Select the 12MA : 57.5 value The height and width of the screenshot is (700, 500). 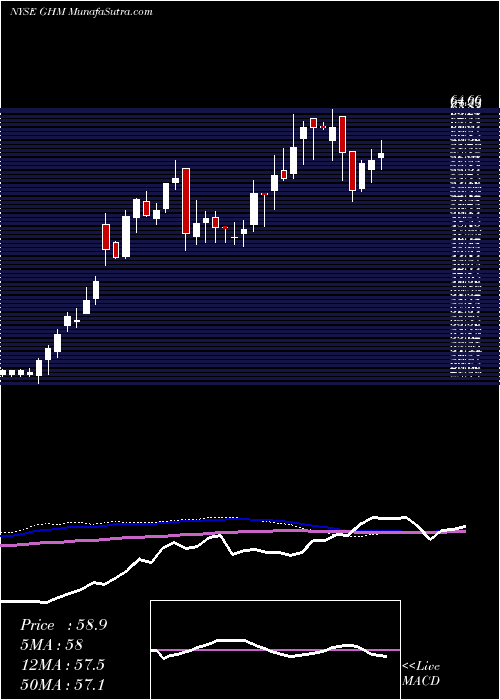point(62,665)
